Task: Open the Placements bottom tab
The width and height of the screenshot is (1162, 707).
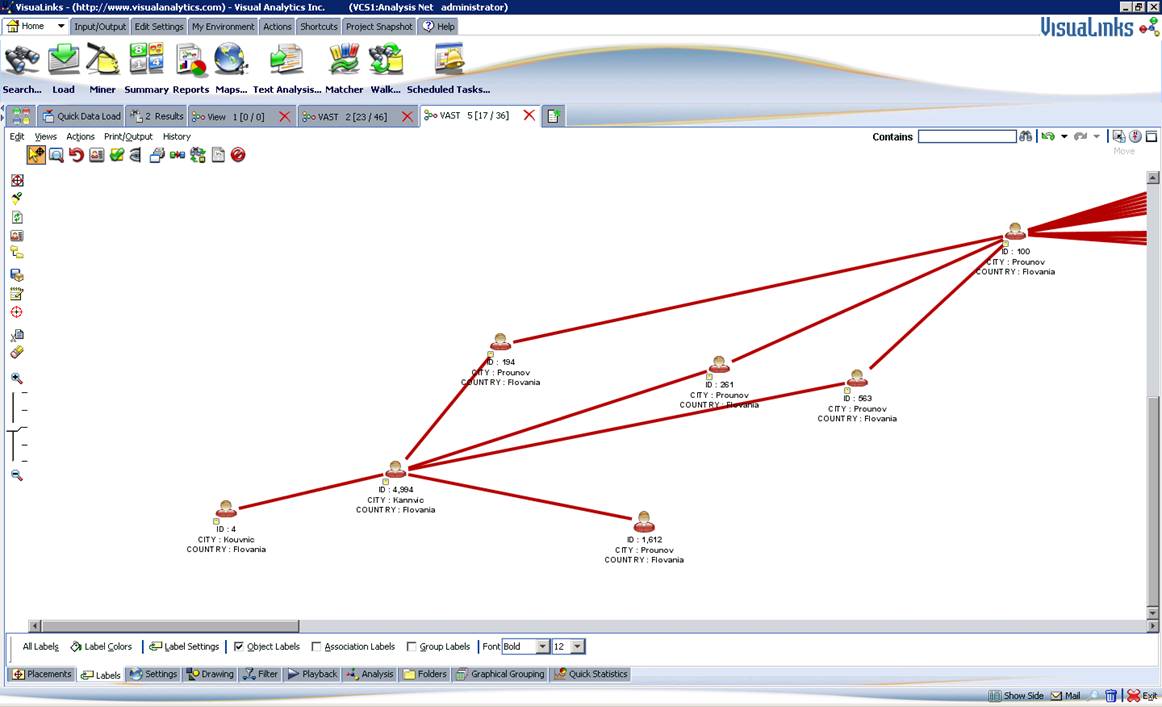Action: click(42, 674)
